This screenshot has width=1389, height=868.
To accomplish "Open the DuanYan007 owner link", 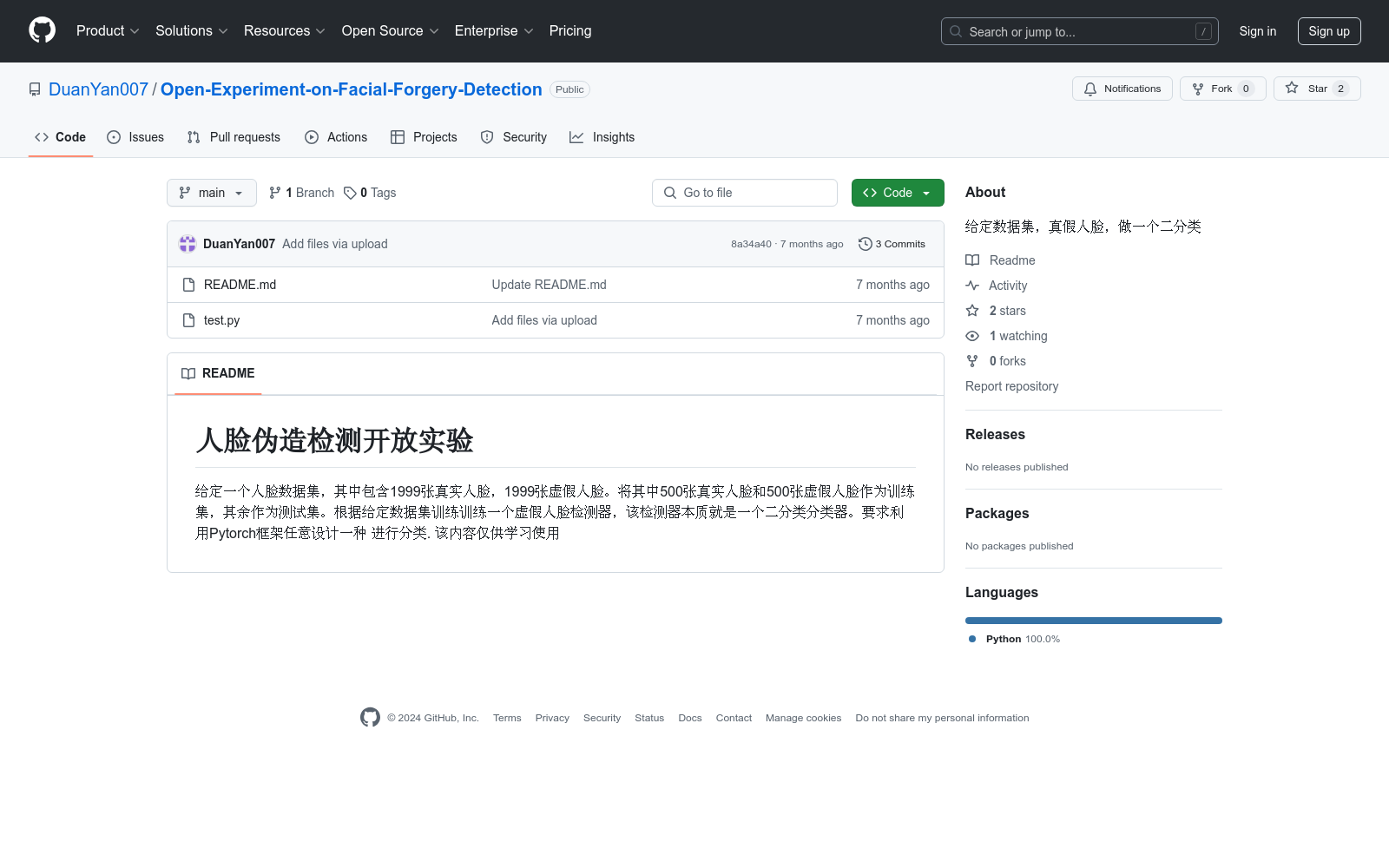I will point(98,89).
